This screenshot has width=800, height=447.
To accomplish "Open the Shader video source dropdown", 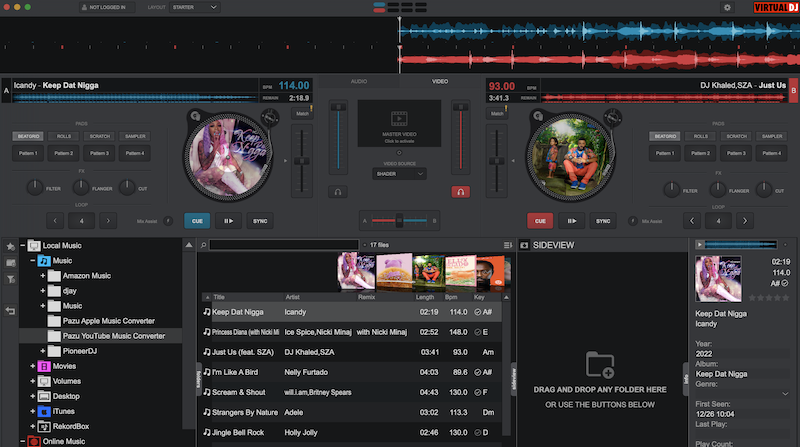I will (399, 173).
